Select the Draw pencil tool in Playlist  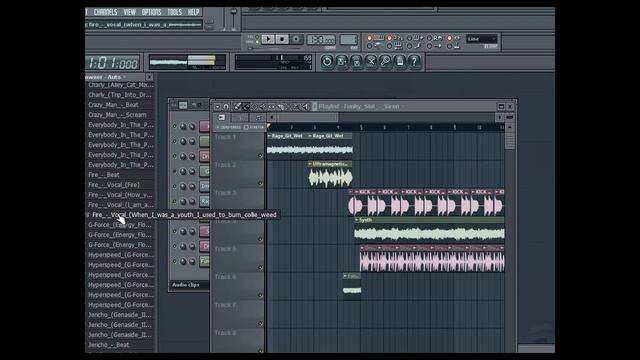238,107
